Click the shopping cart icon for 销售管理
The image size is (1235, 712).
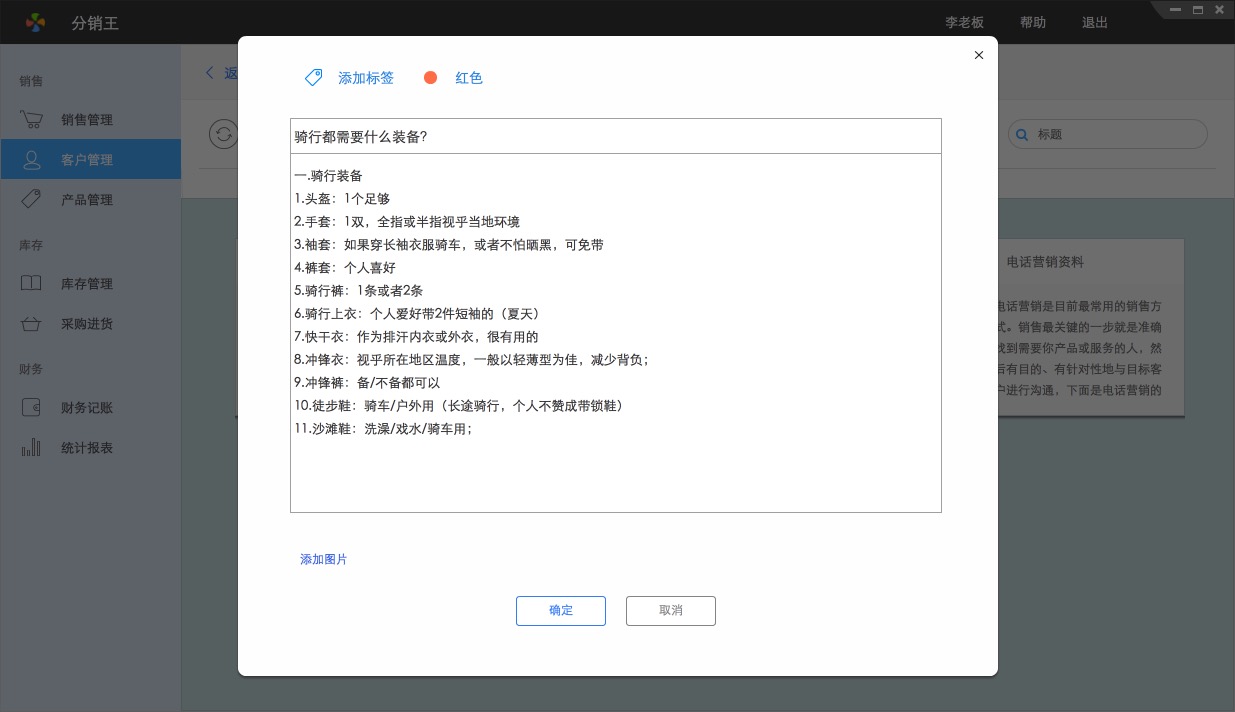pos(31,120)
